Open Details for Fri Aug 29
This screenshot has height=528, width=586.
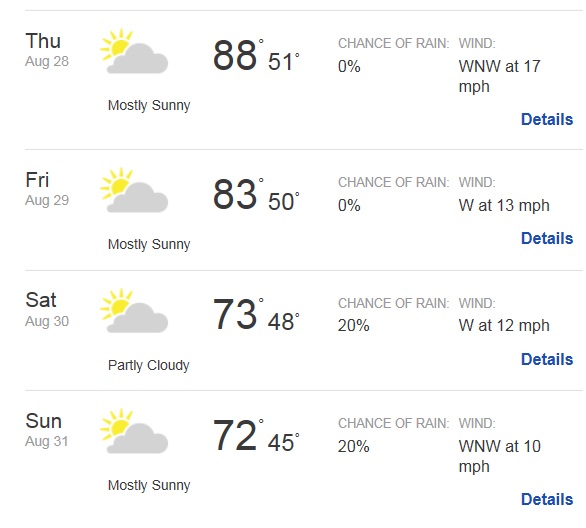[x=547, y=238]
